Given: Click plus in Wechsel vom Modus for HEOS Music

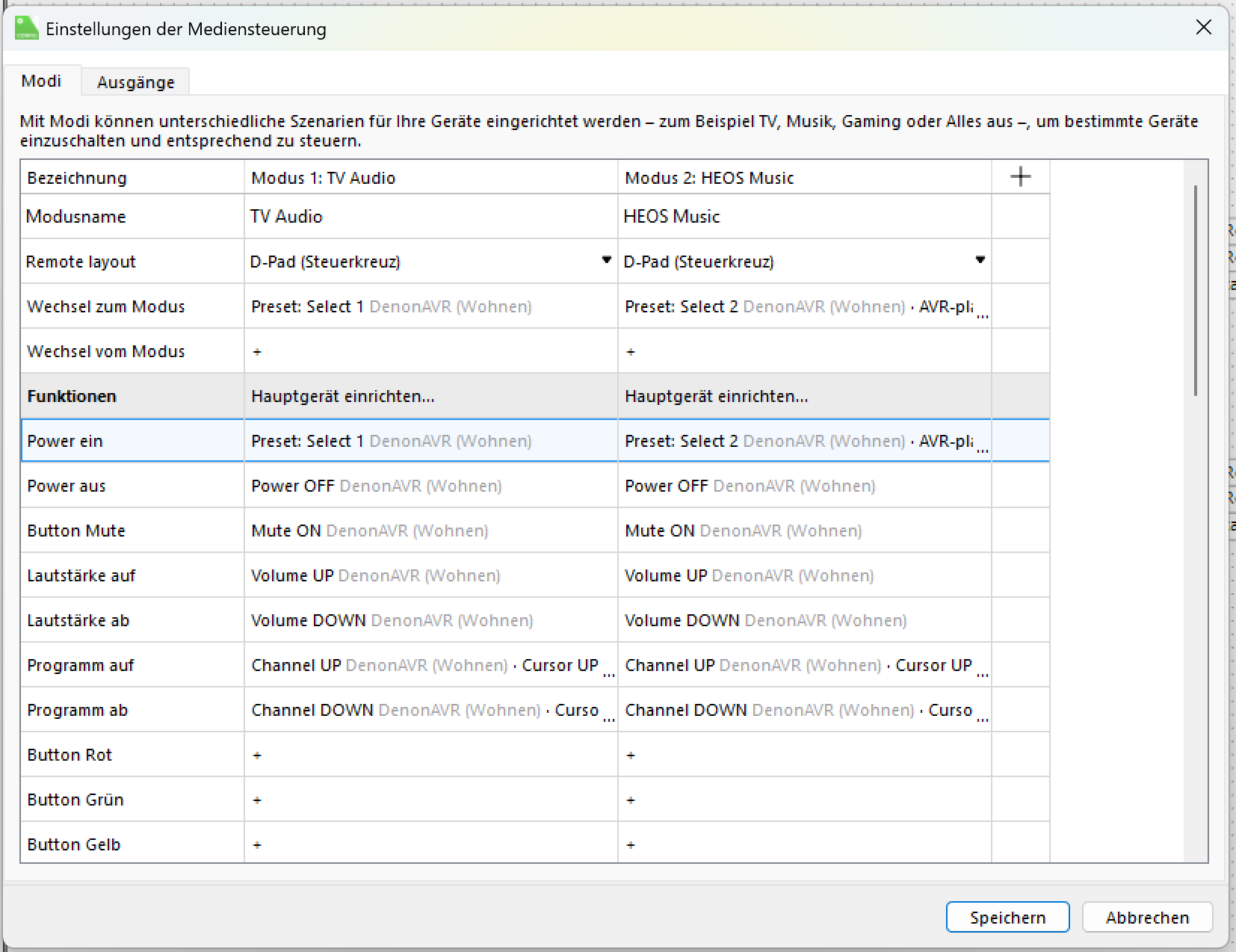Looking at the screenshot, I should (631, 352).
